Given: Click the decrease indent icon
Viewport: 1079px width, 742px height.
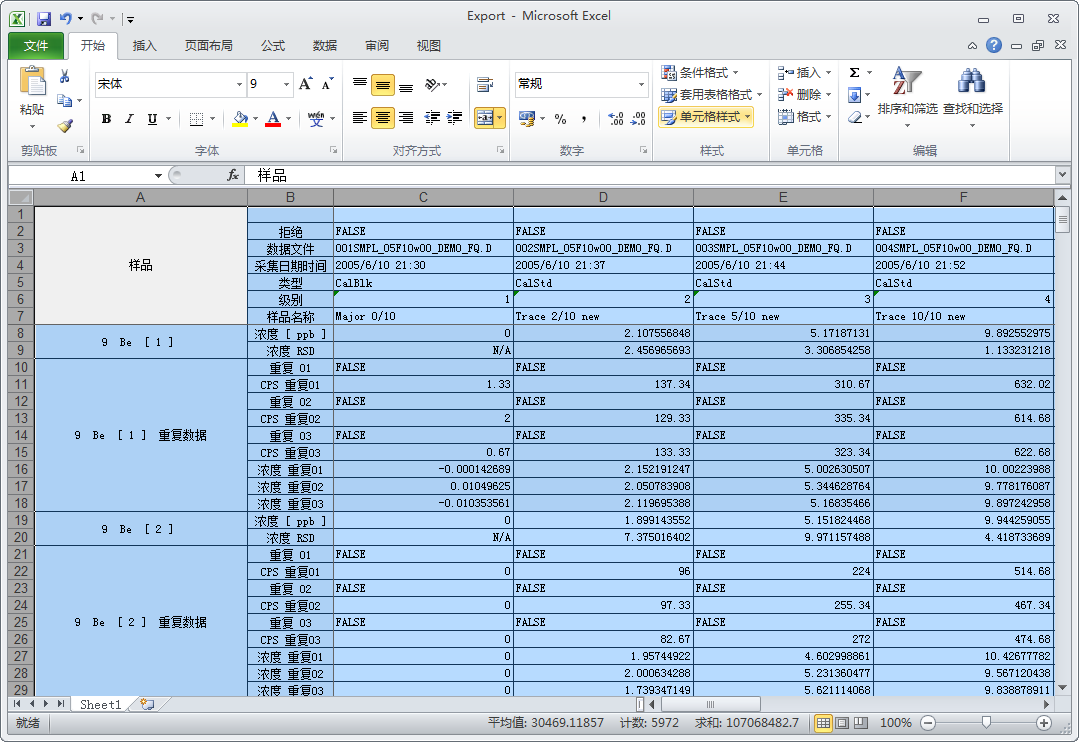Looking at the screenshot, I should (x=431, y=118).
